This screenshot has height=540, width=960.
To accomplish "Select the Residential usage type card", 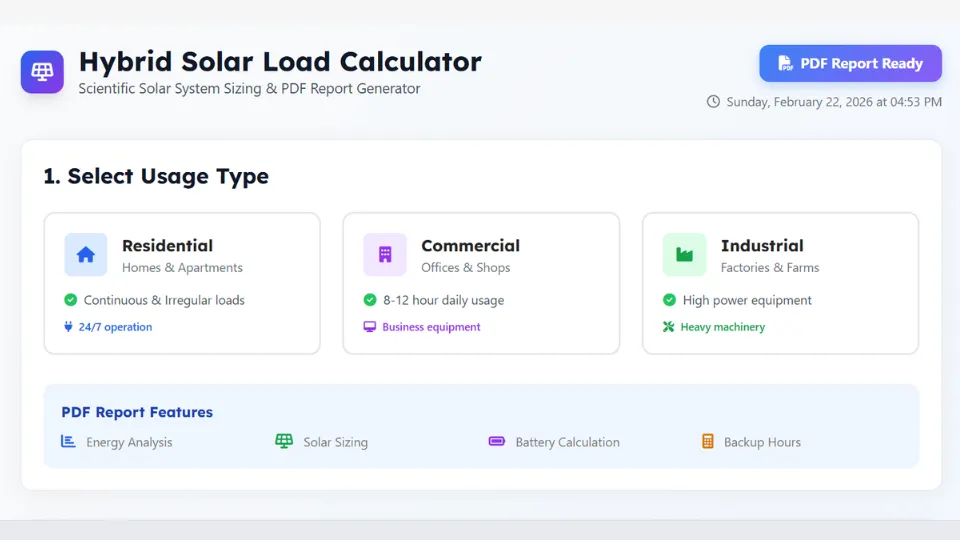I will (182, 283).
